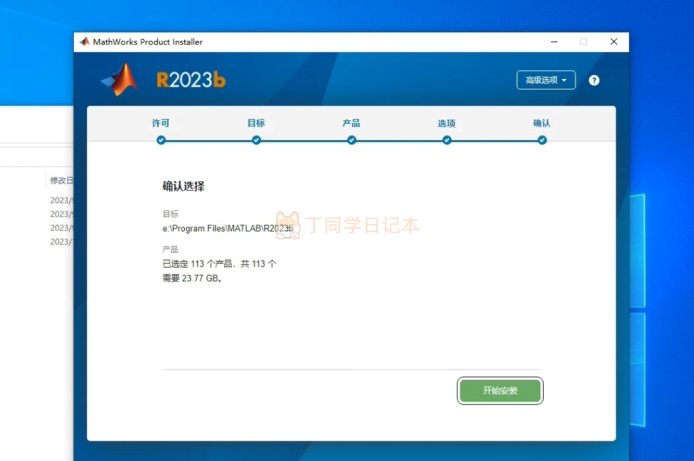This screenshot has width=694, height=461.
Task: Go to the 选项 step
Action: click(x=447, y=123)
